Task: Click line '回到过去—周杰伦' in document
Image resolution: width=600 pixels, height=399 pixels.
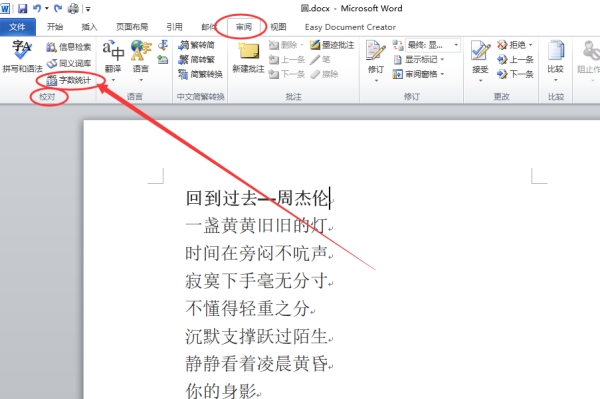Action: pos(258,198)
